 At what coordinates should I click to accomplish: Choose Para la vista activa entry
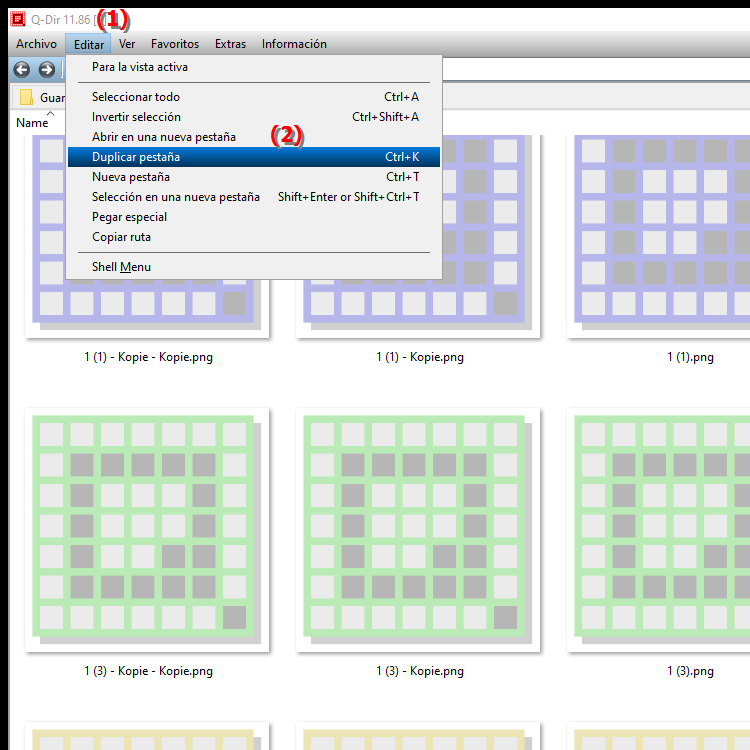254,67
